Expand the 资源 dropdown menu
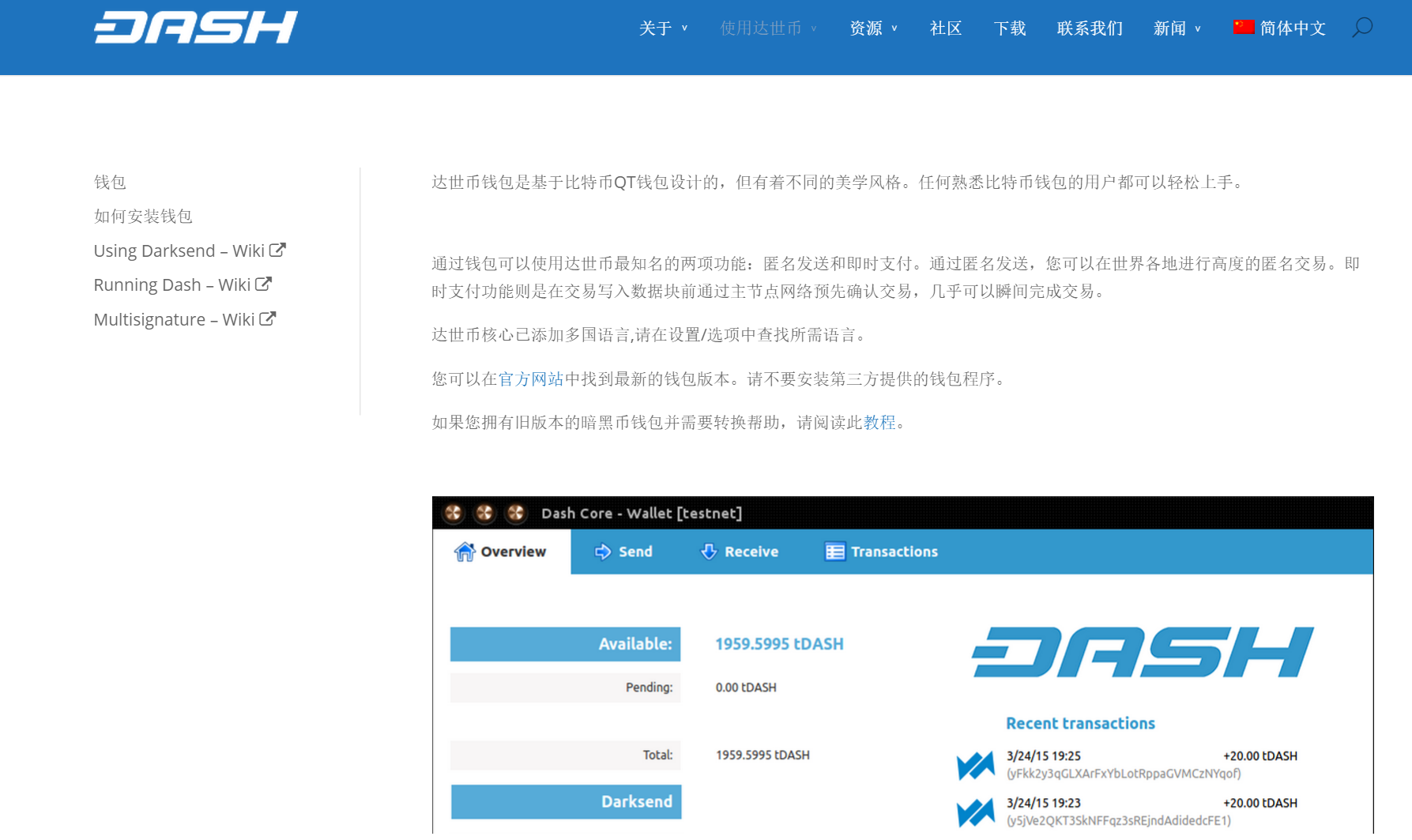 [x=874, y=28]
